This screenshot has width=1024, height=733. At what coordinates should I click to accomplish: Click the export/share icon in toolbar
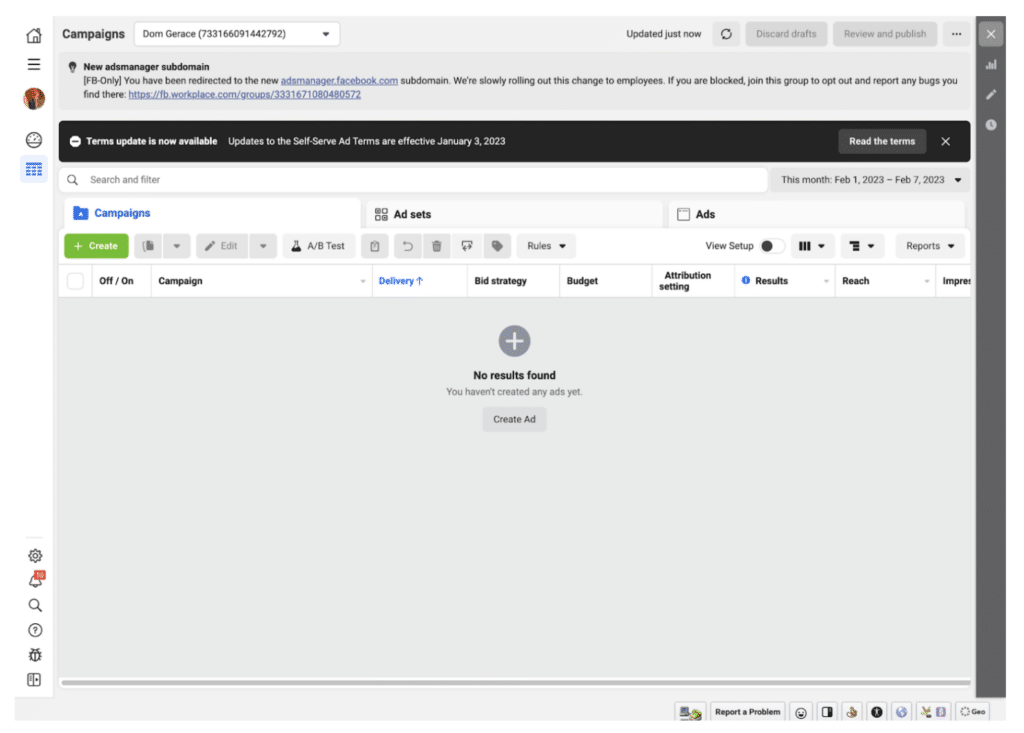[467, 246]
